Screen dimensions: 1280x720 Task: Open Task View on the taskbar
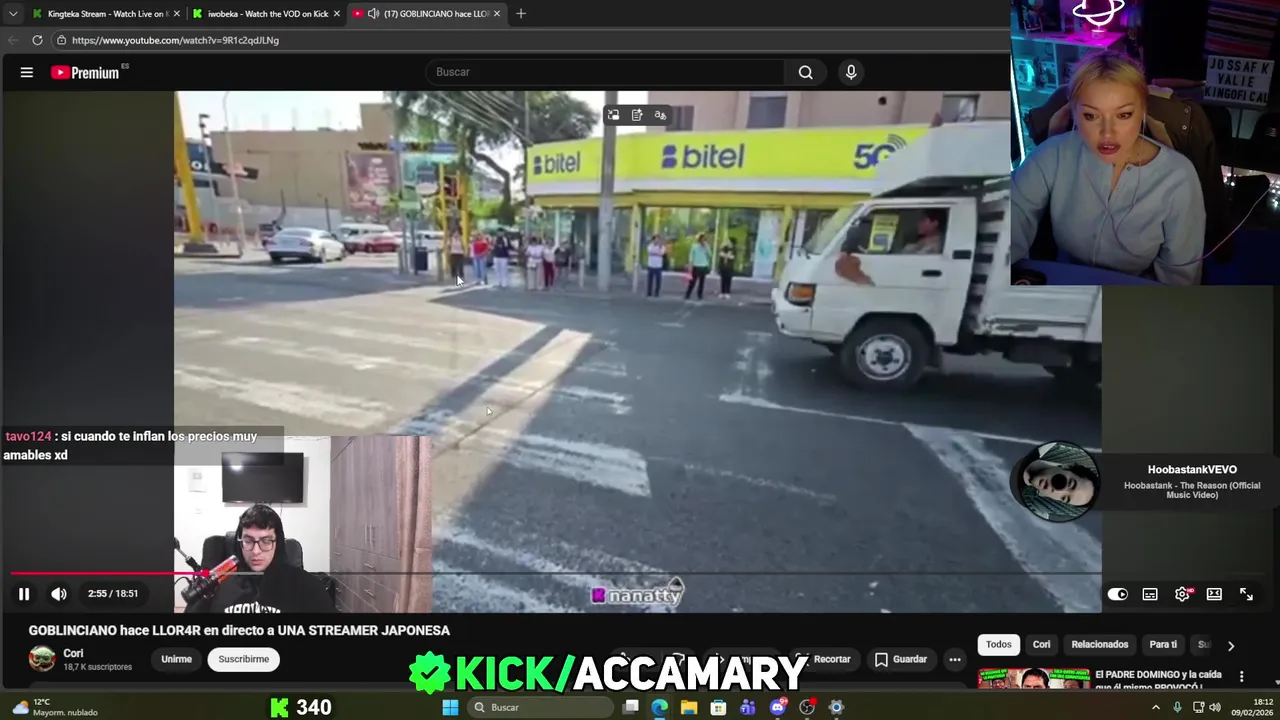coord(631,707)
